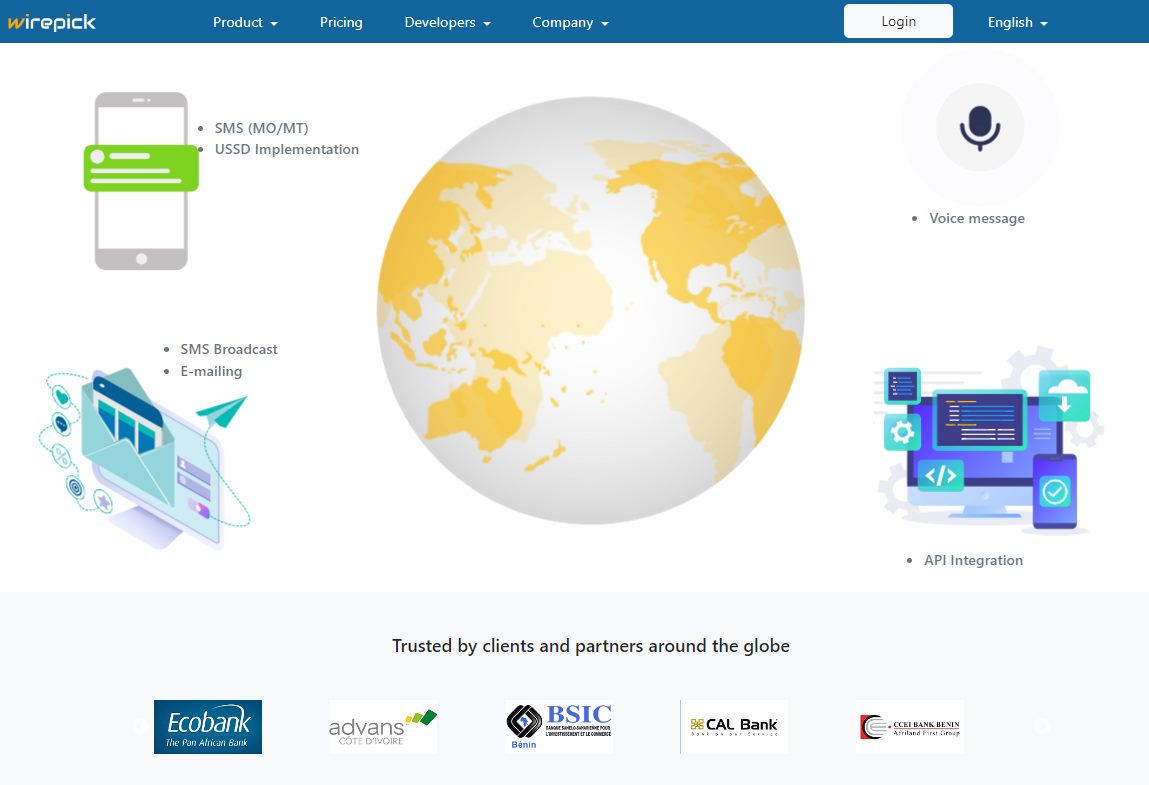This screenshot has height=785, width=1149.
Task: Click the Ecobank partner logo
Action: tap(208, 726)
